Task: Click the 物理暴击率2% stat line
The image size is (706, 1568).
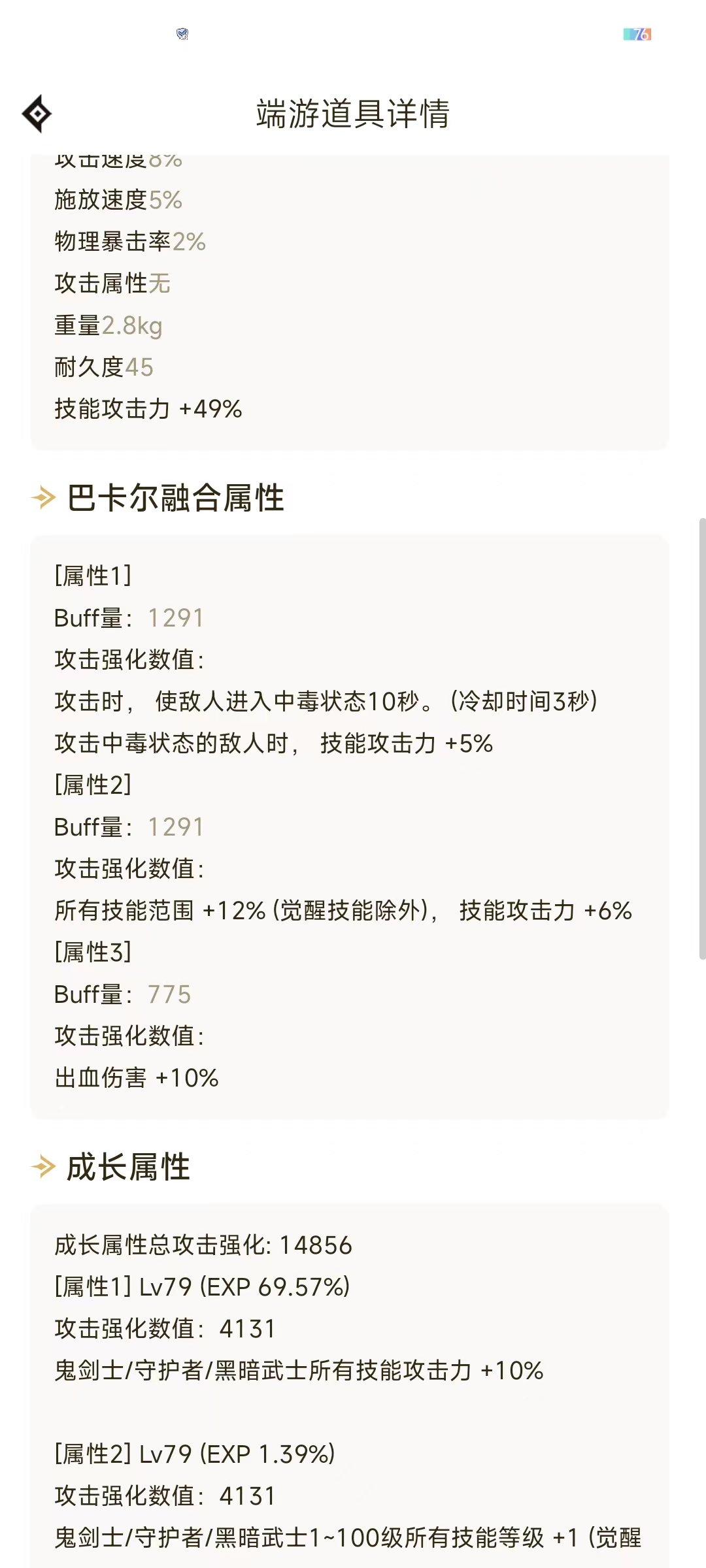Action: coord(130,242)
